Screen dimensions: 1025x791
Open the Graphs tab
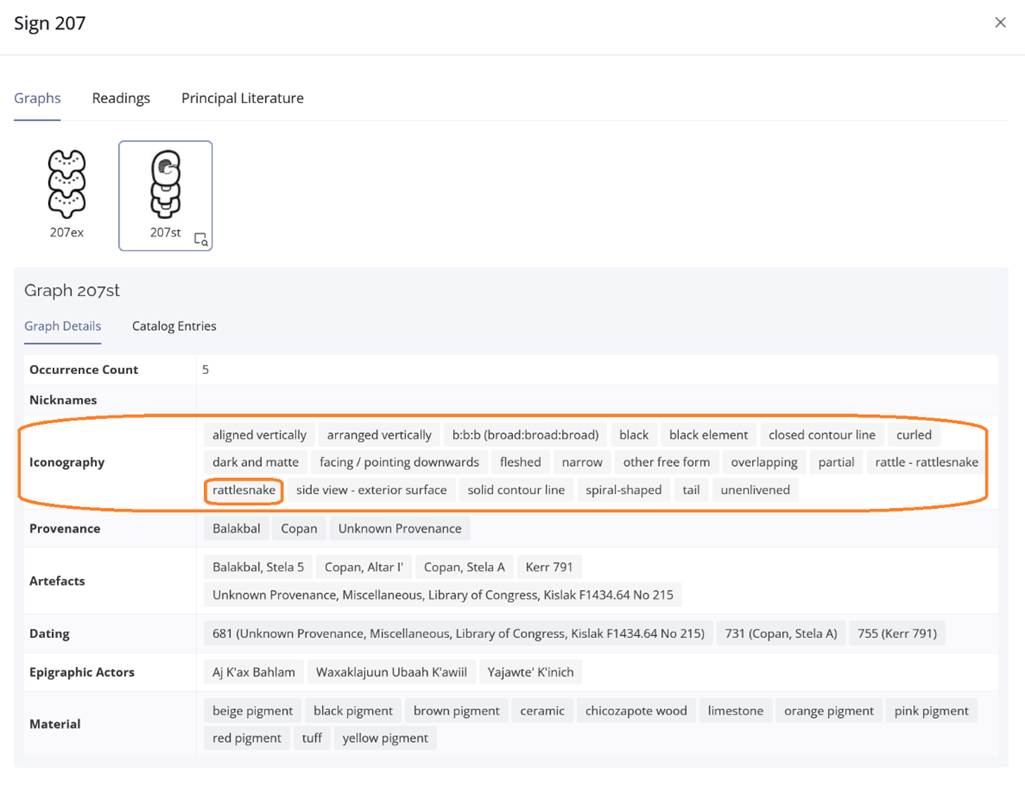[37, 98]
